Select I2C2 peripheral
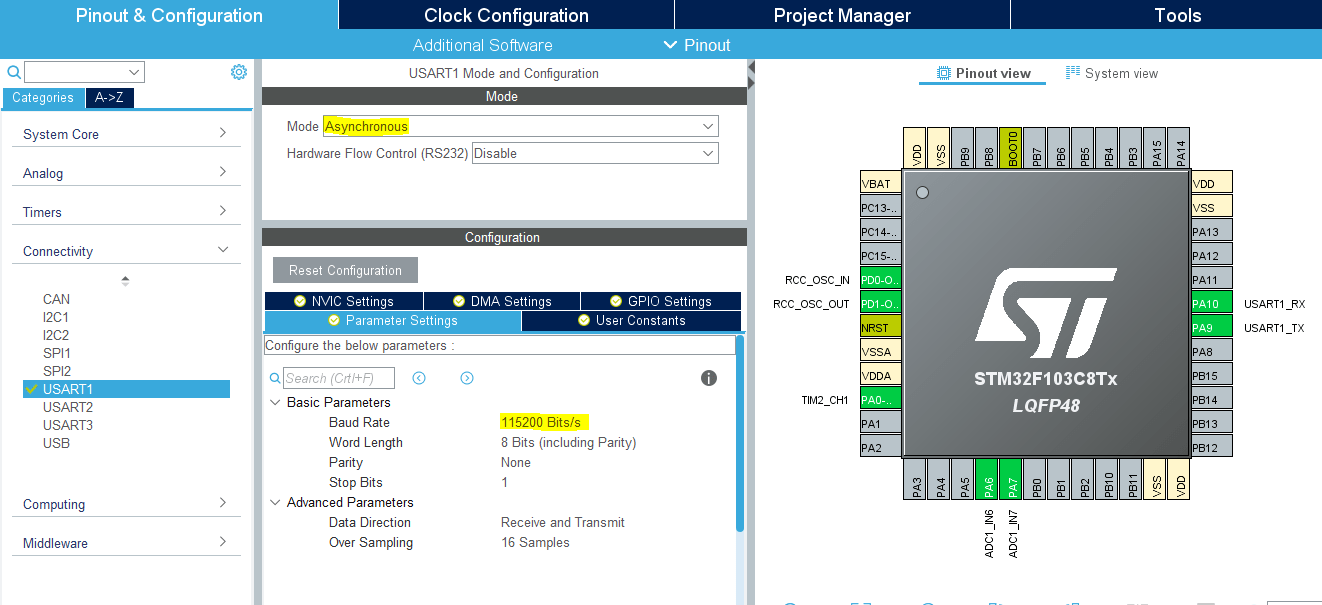 click(56, 335)
